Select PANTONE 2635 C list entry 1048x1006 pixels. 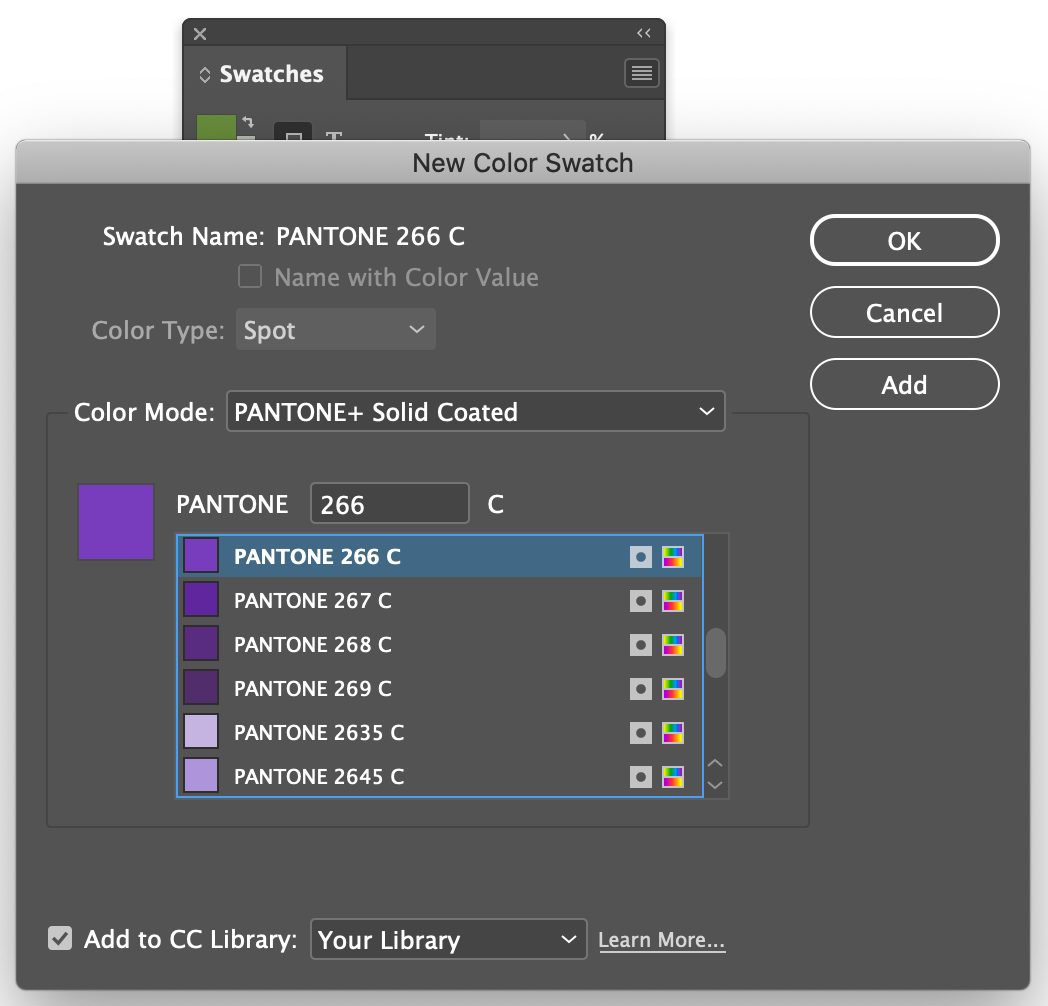pyautogui.click(x=440, y=733)
